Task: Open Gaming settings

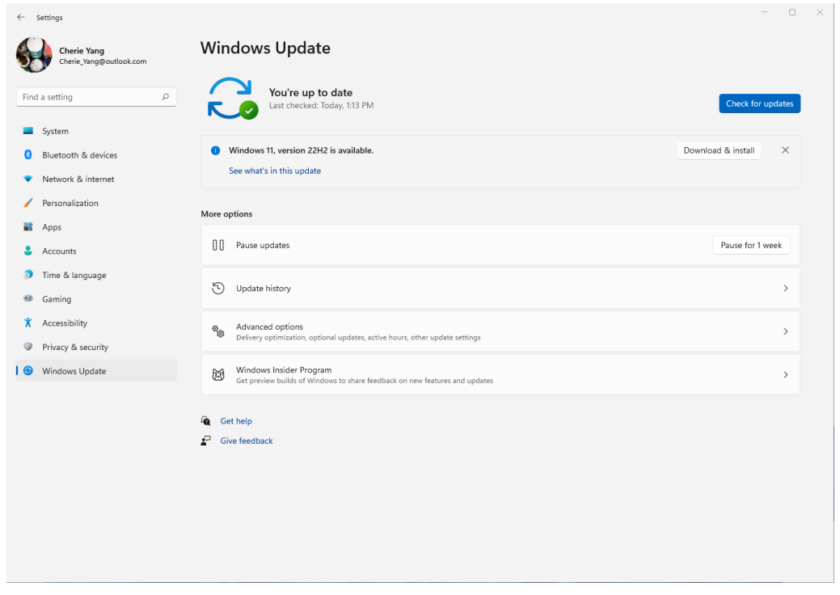Action: point(96,299)
